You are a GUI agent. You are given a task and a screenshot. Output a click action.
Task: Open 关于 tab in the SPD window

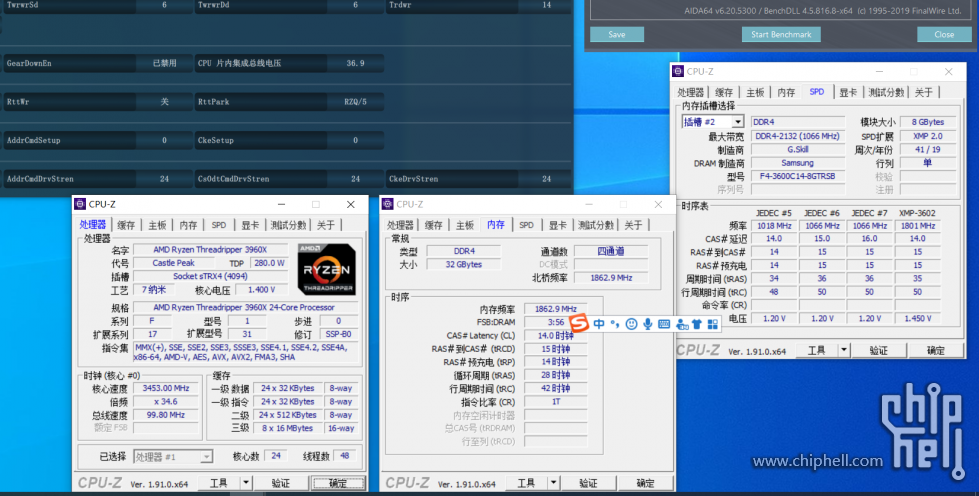point(923,92)
